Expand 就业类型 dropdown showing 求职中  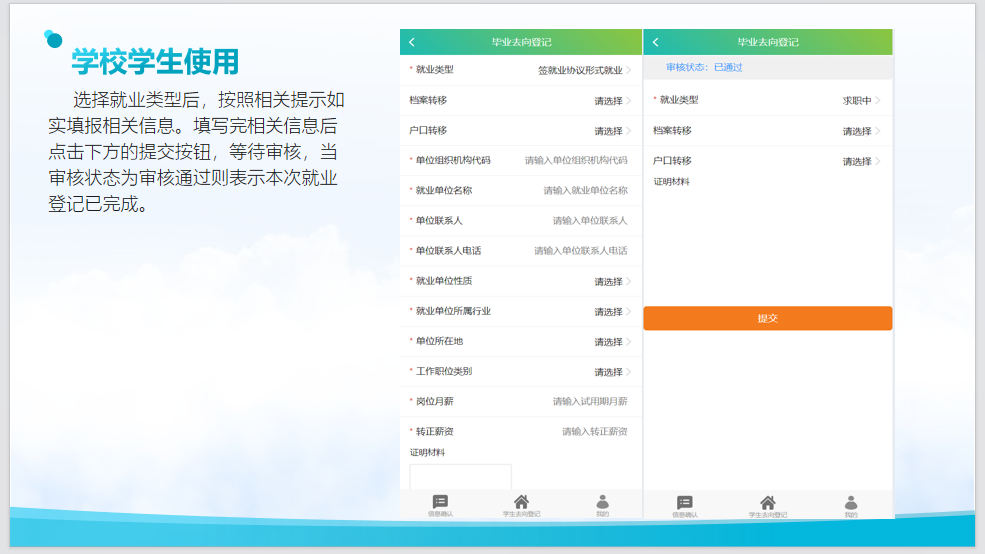(x=860, y=101)
